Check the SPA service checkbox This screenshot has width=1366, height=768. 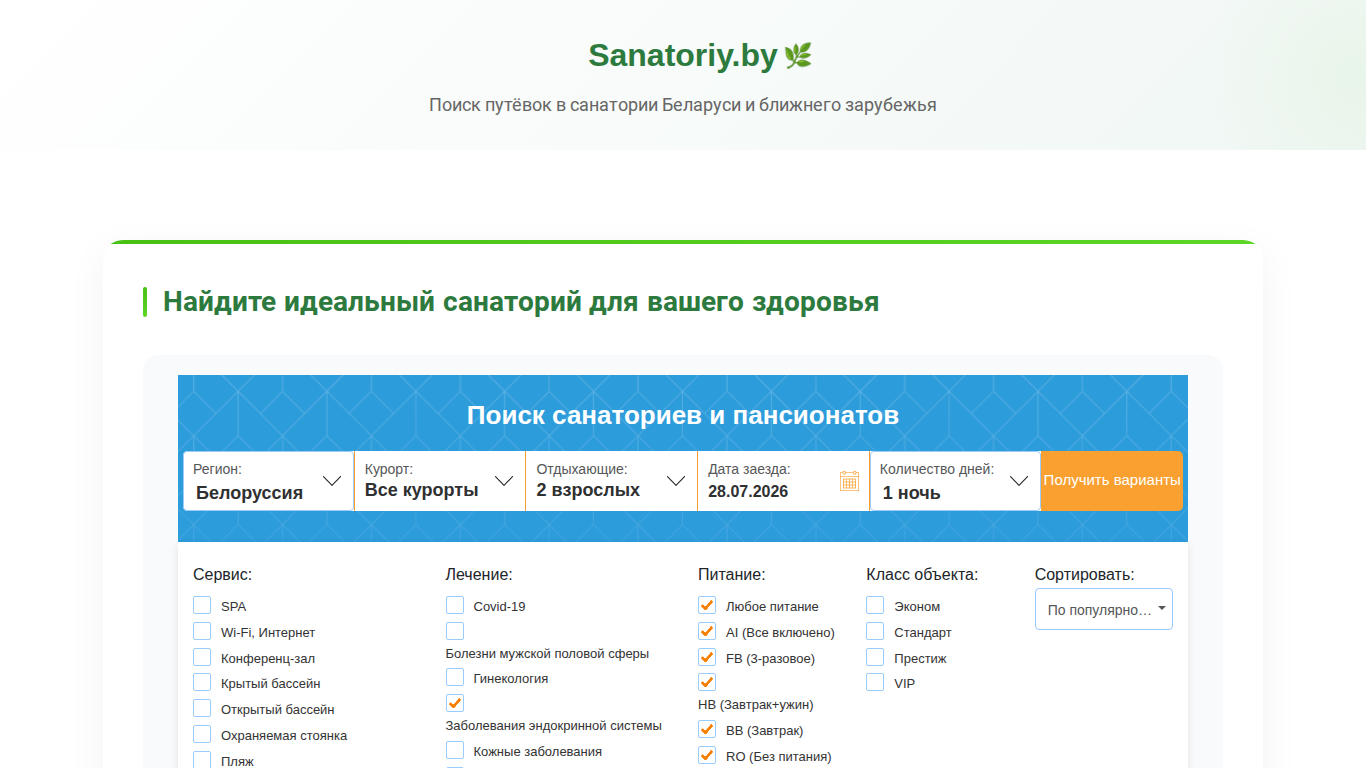(x=202, y=605)
